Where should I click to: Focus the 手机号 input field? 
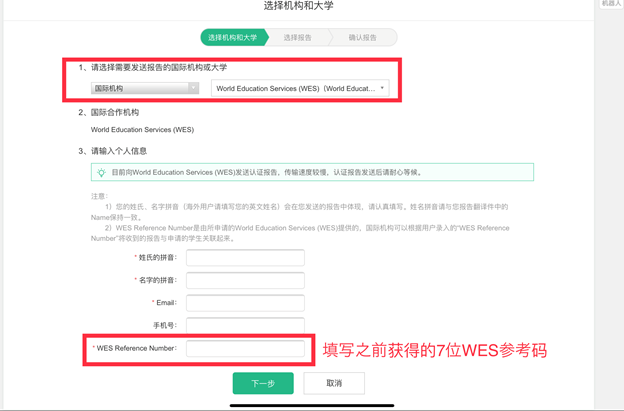[x=245, y=325]
